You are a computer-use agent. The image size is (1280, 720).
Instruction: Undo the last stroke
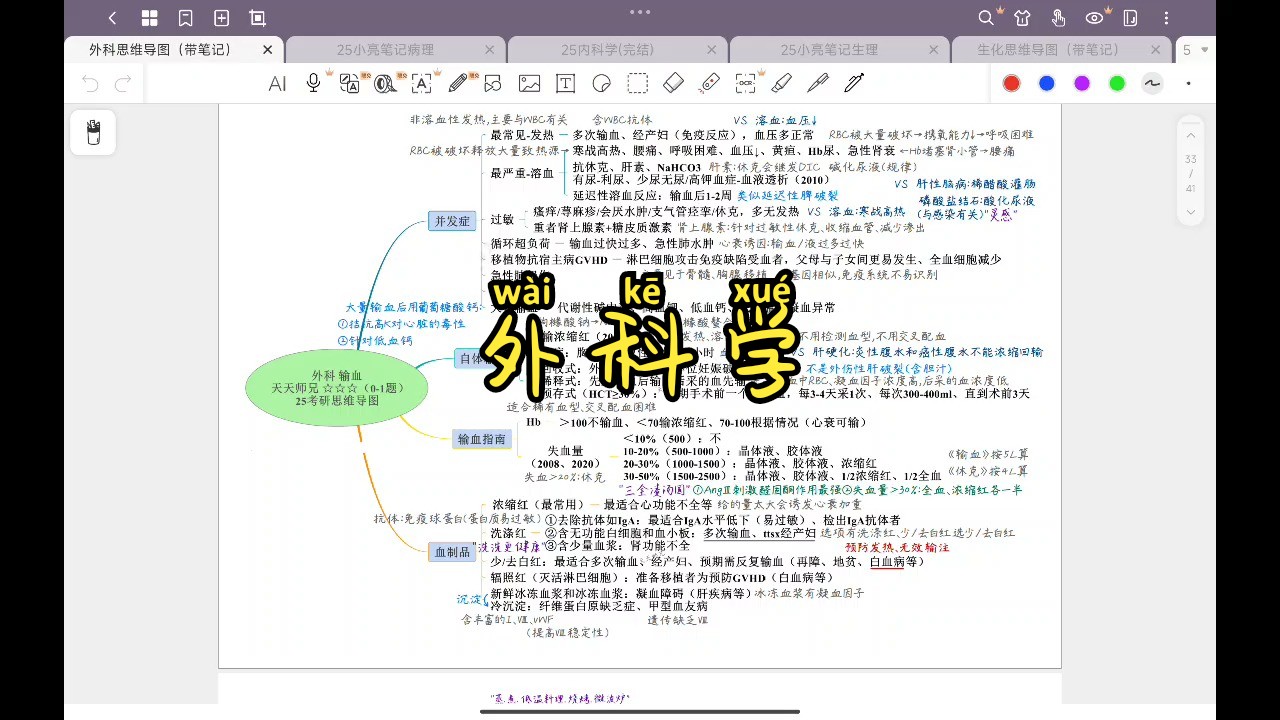point(91,84)
